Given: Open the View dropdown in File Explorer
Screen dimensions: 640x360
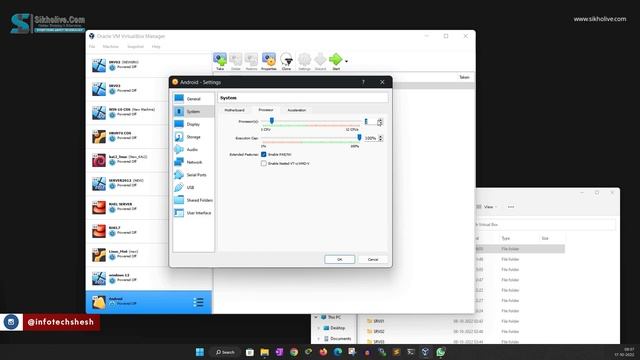Looking at the screenshot, I should coord(487,207).
